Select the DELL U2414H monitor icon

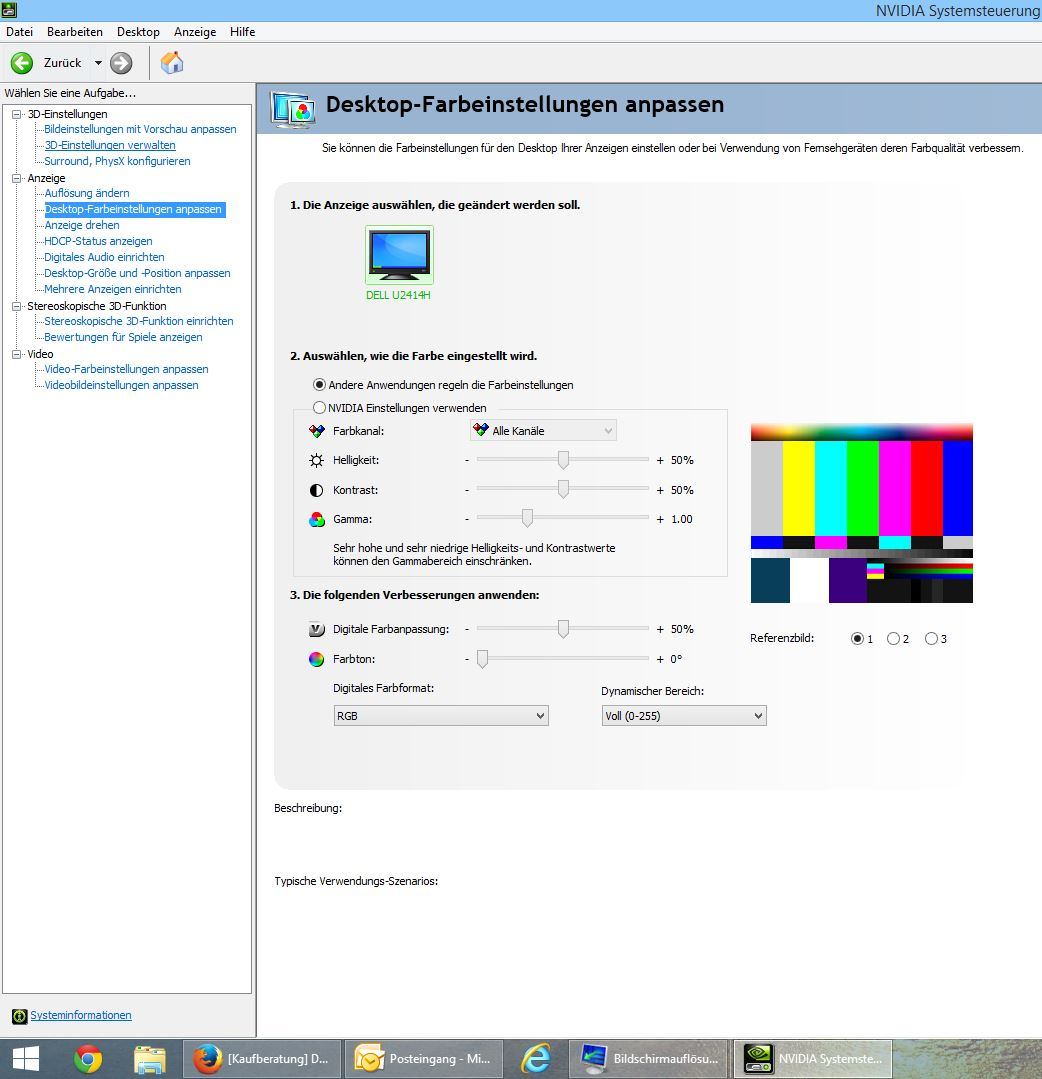[x=399, y=255]
